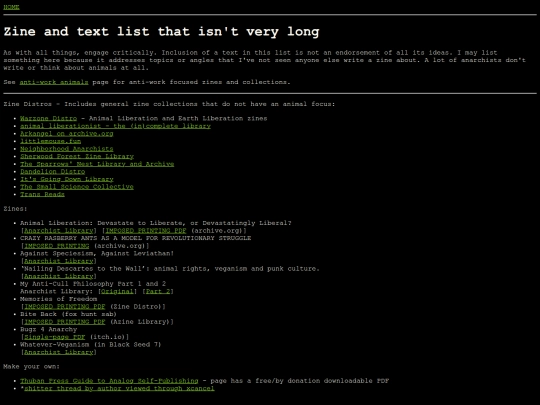
Task: Click the 'Zines:' section label
Action: click(x=15, y=208)
